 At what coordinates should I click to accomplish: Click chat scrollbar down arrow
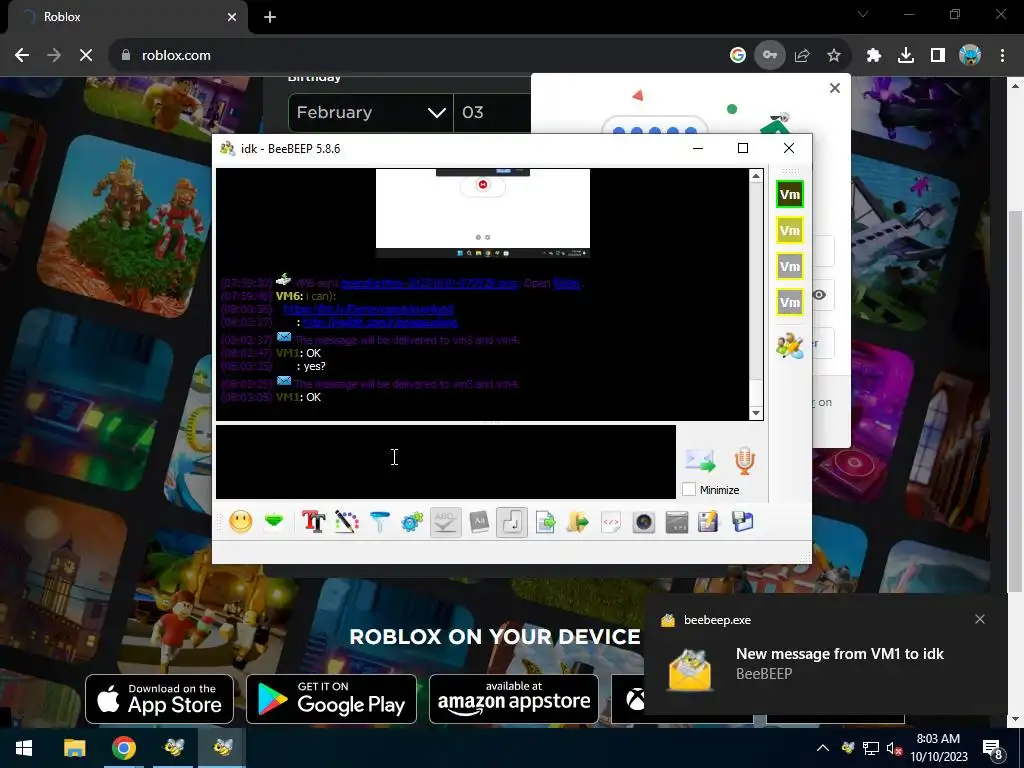pyautogui.click(x=756, y=413)
